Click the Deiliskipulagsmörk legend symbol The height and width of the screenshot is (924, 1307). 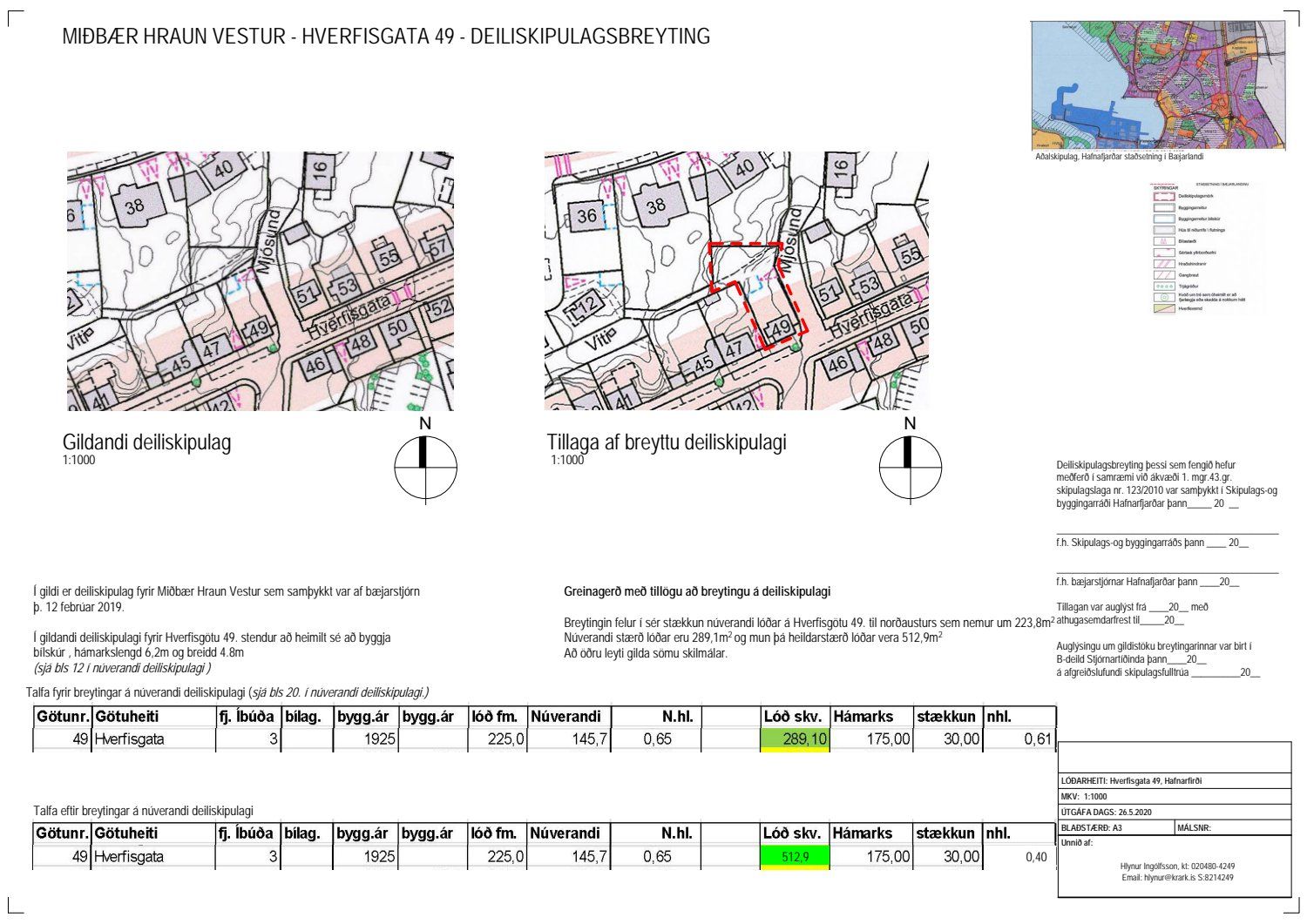point(1163,197)
